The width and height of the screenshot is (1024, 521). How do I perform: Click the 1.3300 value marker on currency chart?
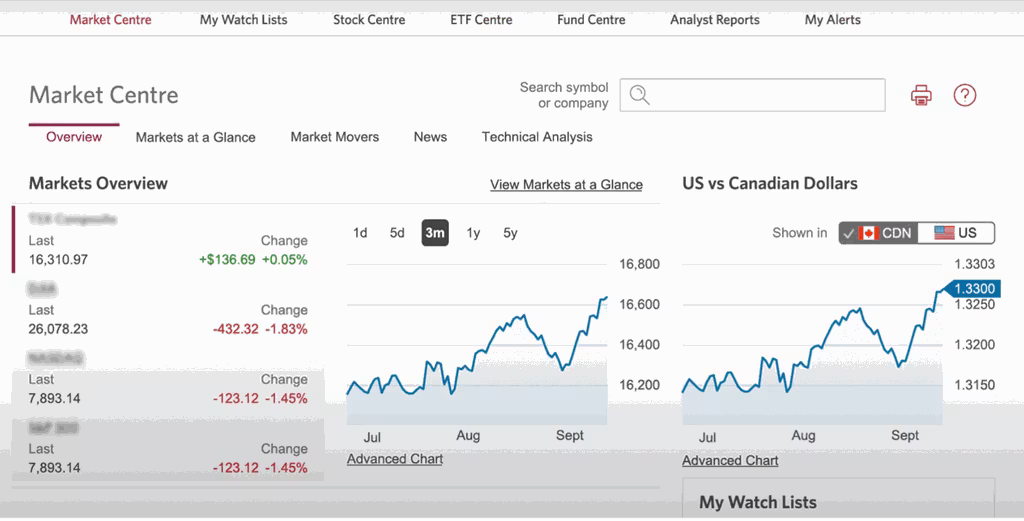973,288
